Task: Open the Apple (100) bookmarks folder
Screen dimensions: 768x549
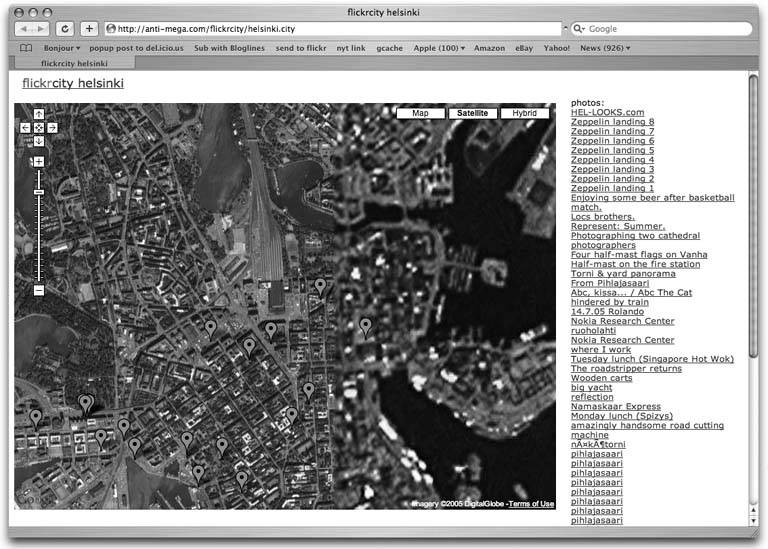Action: point(438,48)
